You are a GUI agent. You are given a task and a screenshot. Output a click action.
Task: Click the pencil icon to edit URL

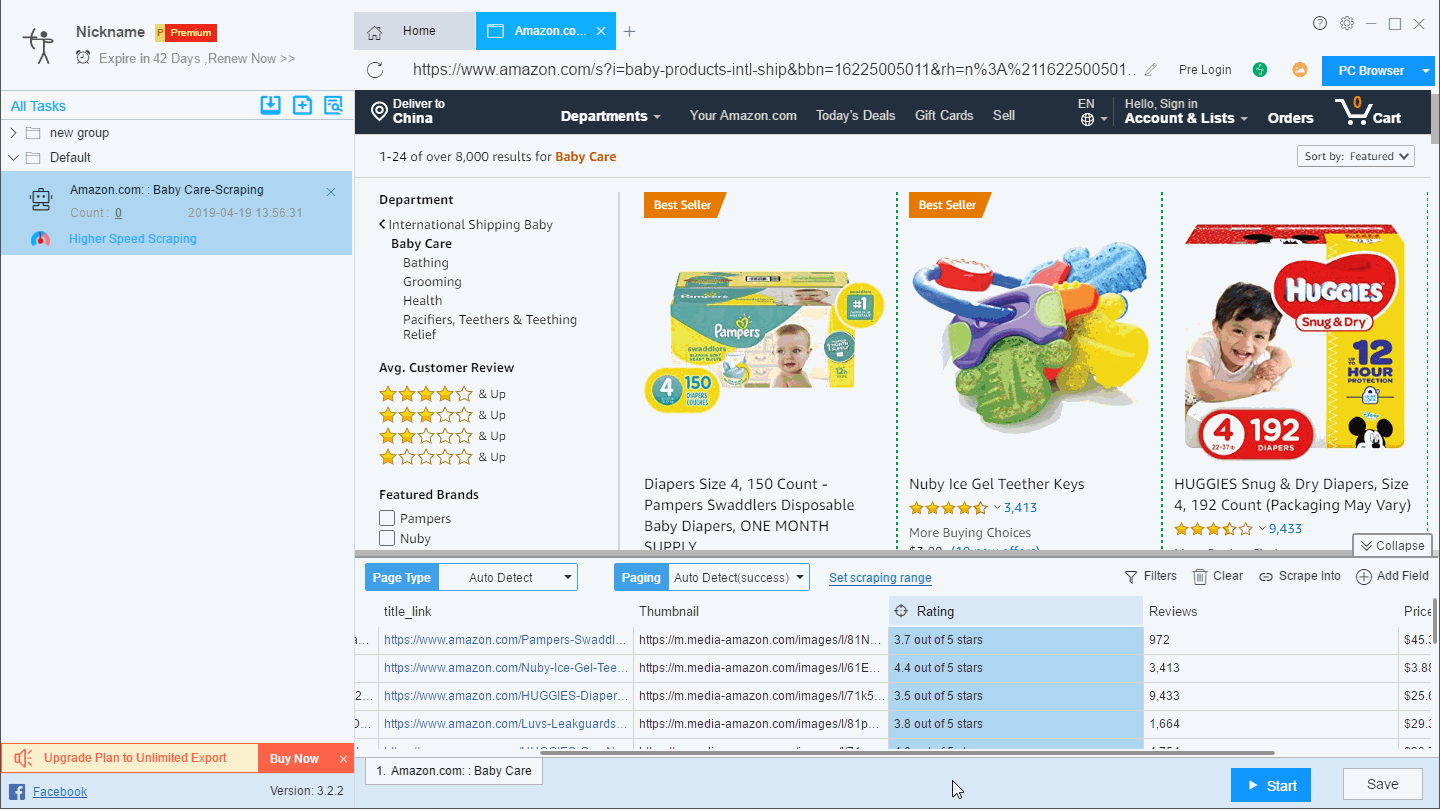(x=1151, y=70)
